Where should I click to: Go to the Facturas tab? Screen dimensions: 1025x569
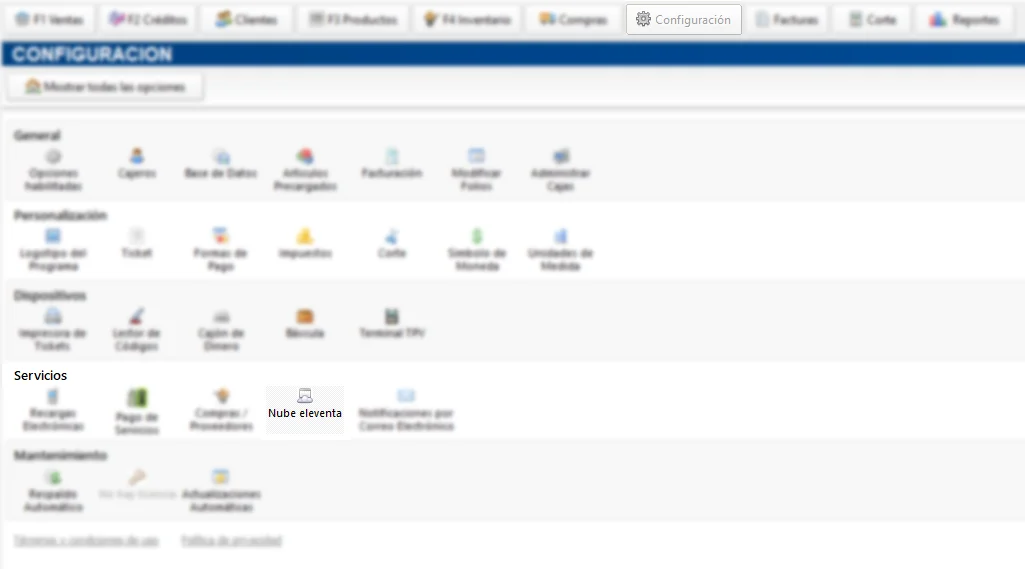787,20
